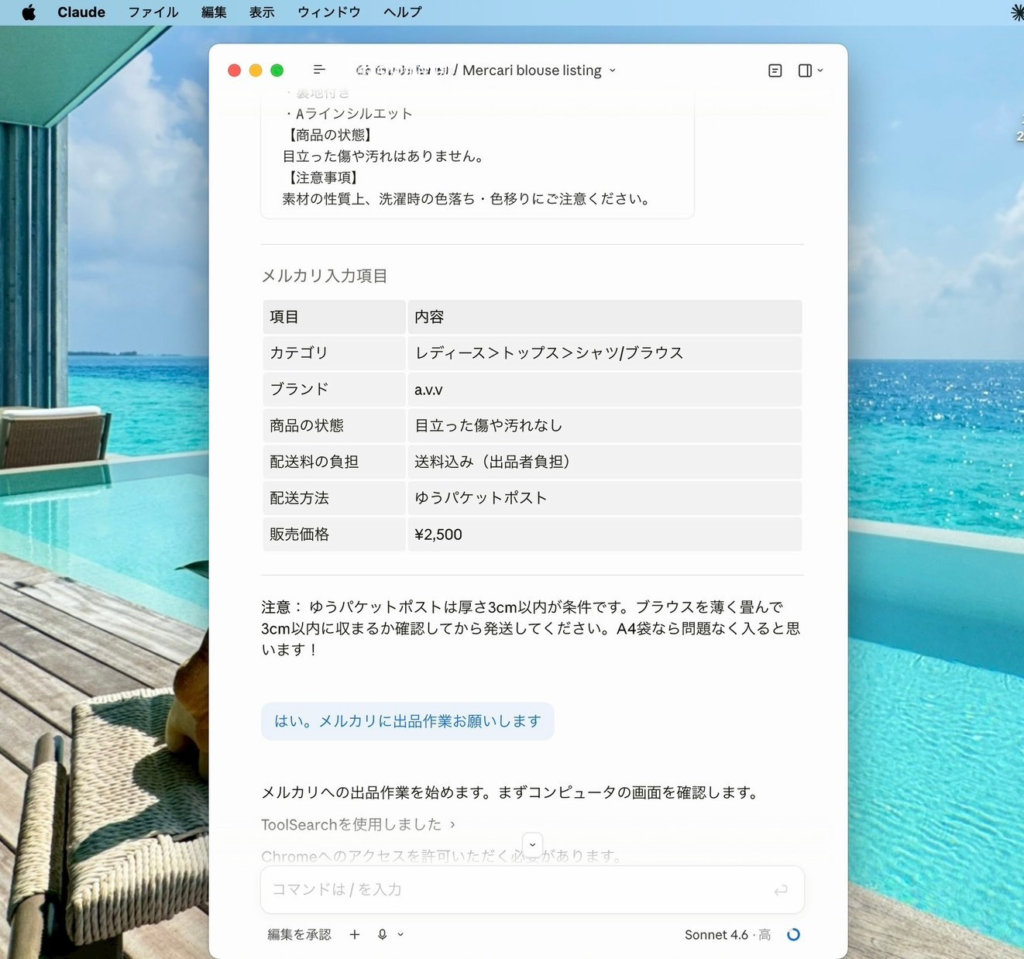Click the 【注意事項】 heading in the description
Viewport: 1024px width, 959px height.
click(x=322, y=178)
